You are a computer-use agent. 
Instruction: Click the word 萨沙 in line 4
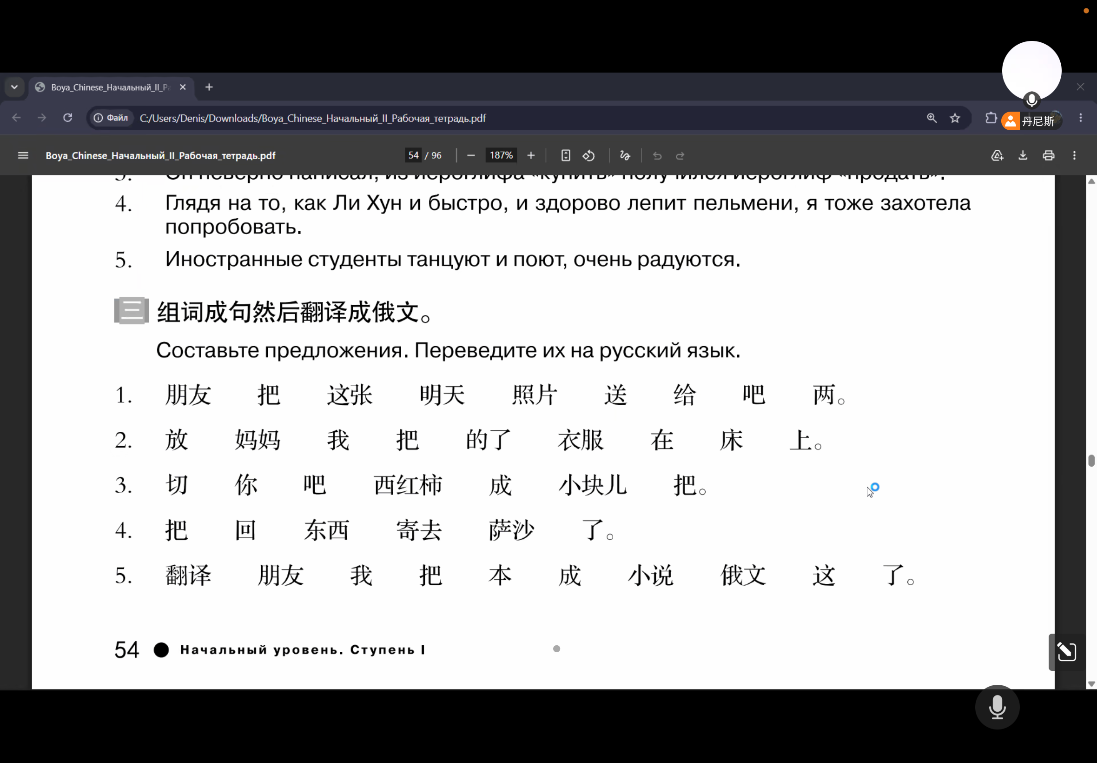click(511, 530)
